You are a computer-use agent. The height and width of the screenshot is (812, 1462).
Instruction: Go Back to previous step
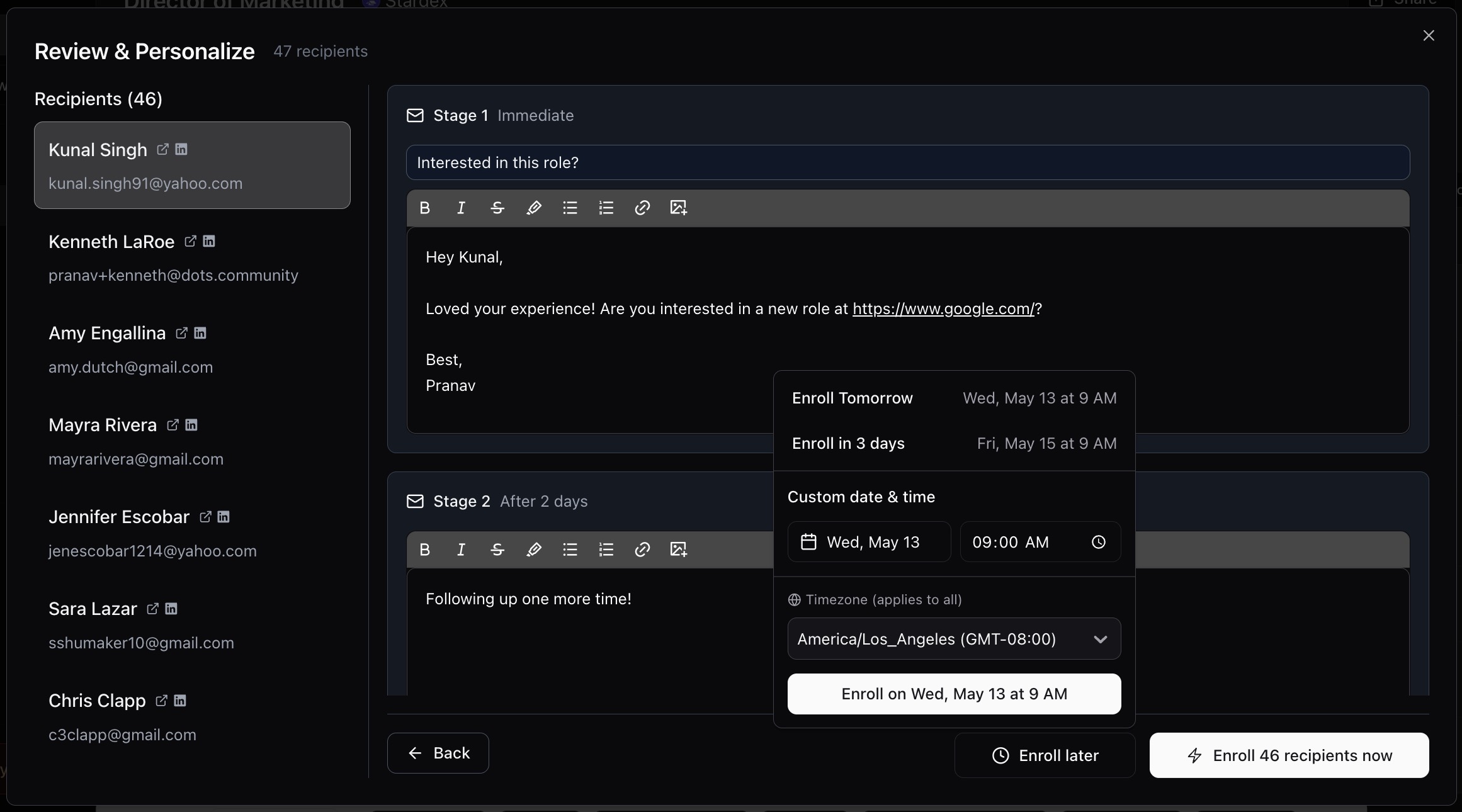click(x=438, y=753)
